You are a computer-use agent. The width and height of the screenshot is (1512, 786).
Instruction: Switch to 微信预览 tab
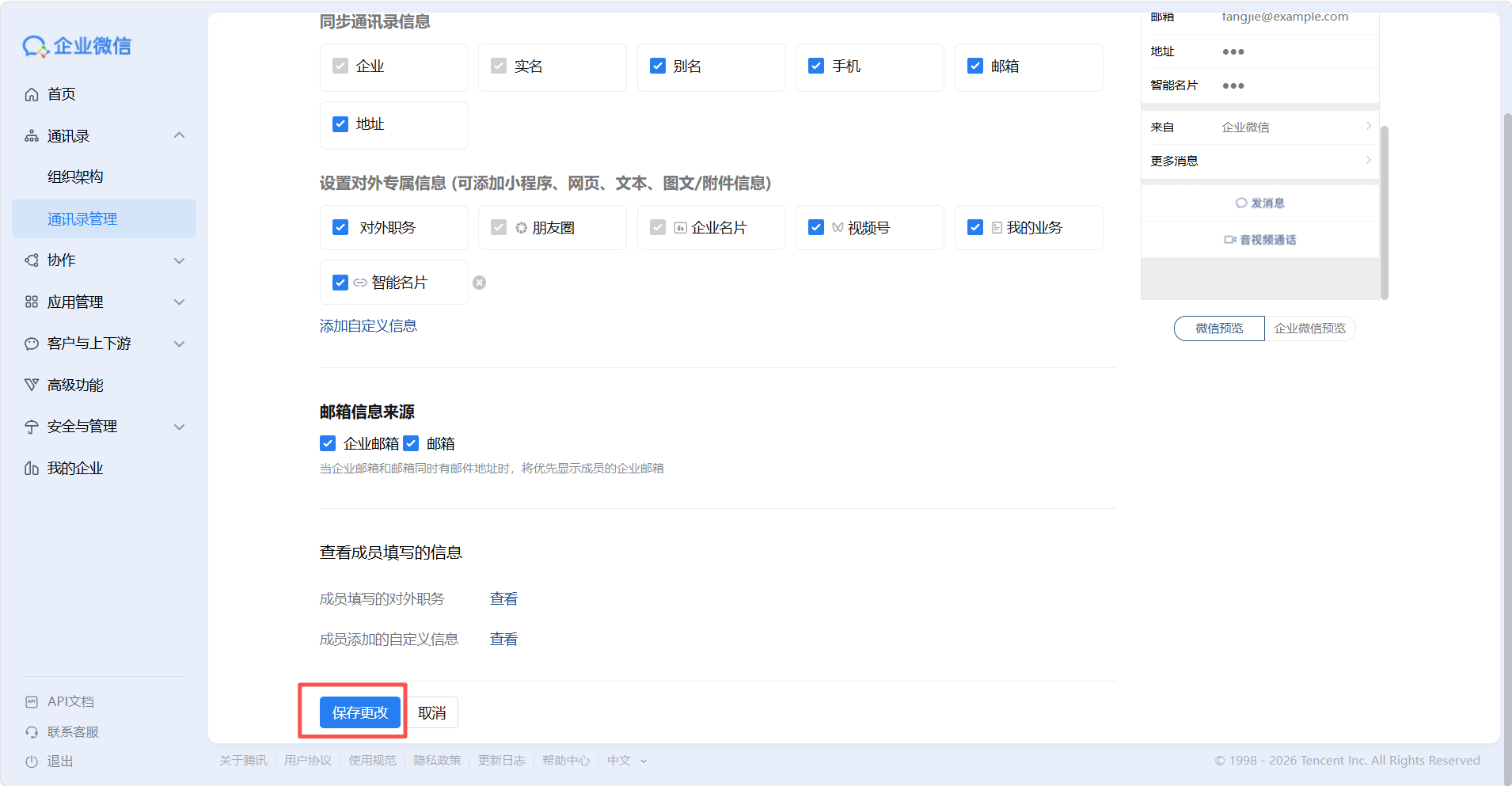tap(1219, 328)
